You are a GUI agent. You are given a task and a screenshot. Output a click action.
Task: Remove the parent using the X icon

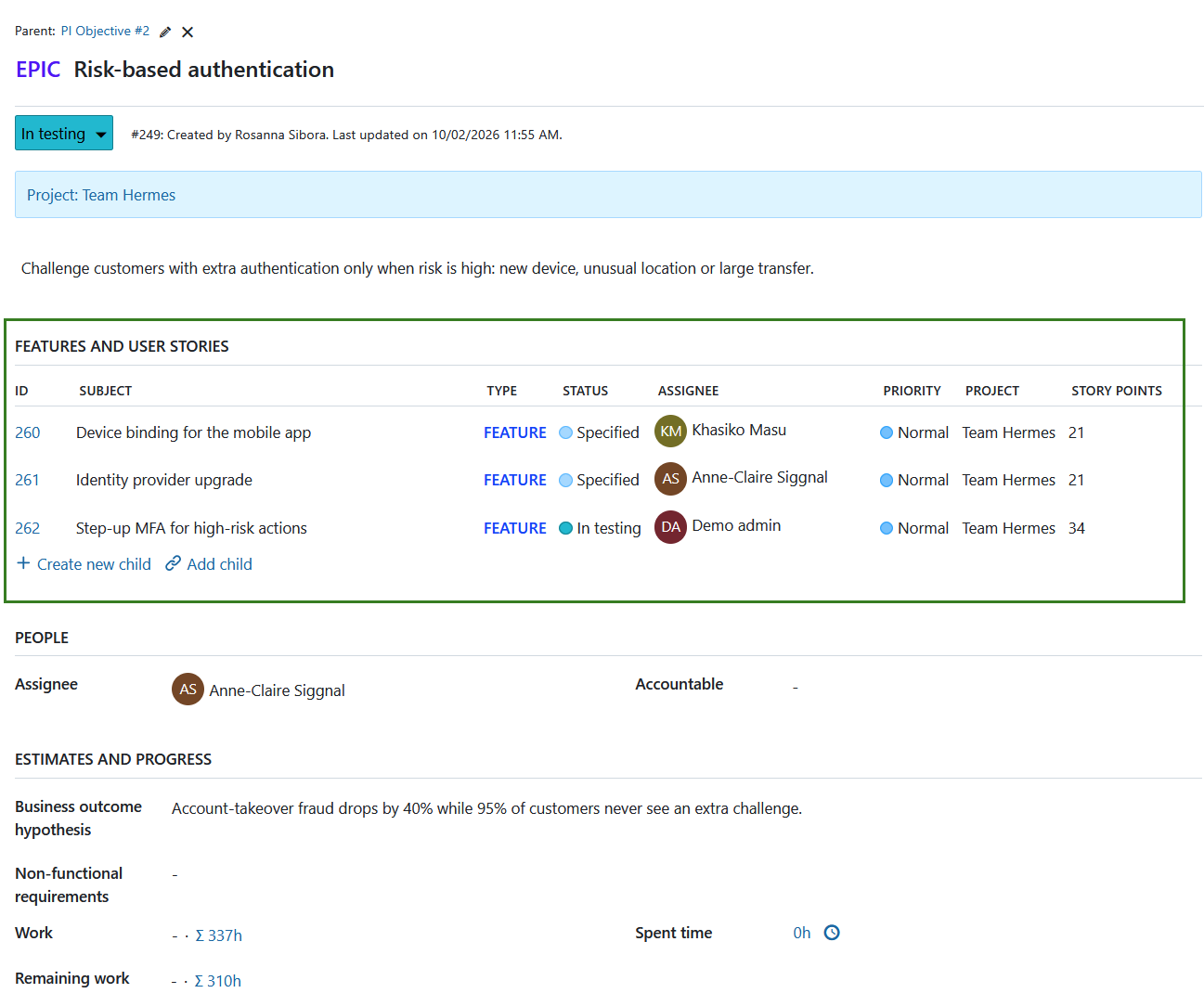coord(188,32)
